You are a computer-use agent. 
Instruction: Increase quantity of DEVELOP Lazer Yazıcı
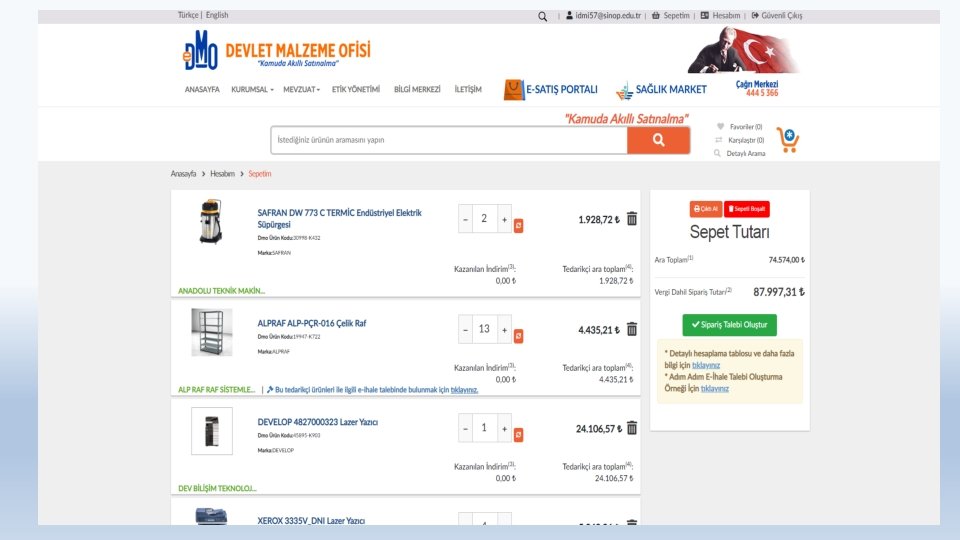(504, 429)
